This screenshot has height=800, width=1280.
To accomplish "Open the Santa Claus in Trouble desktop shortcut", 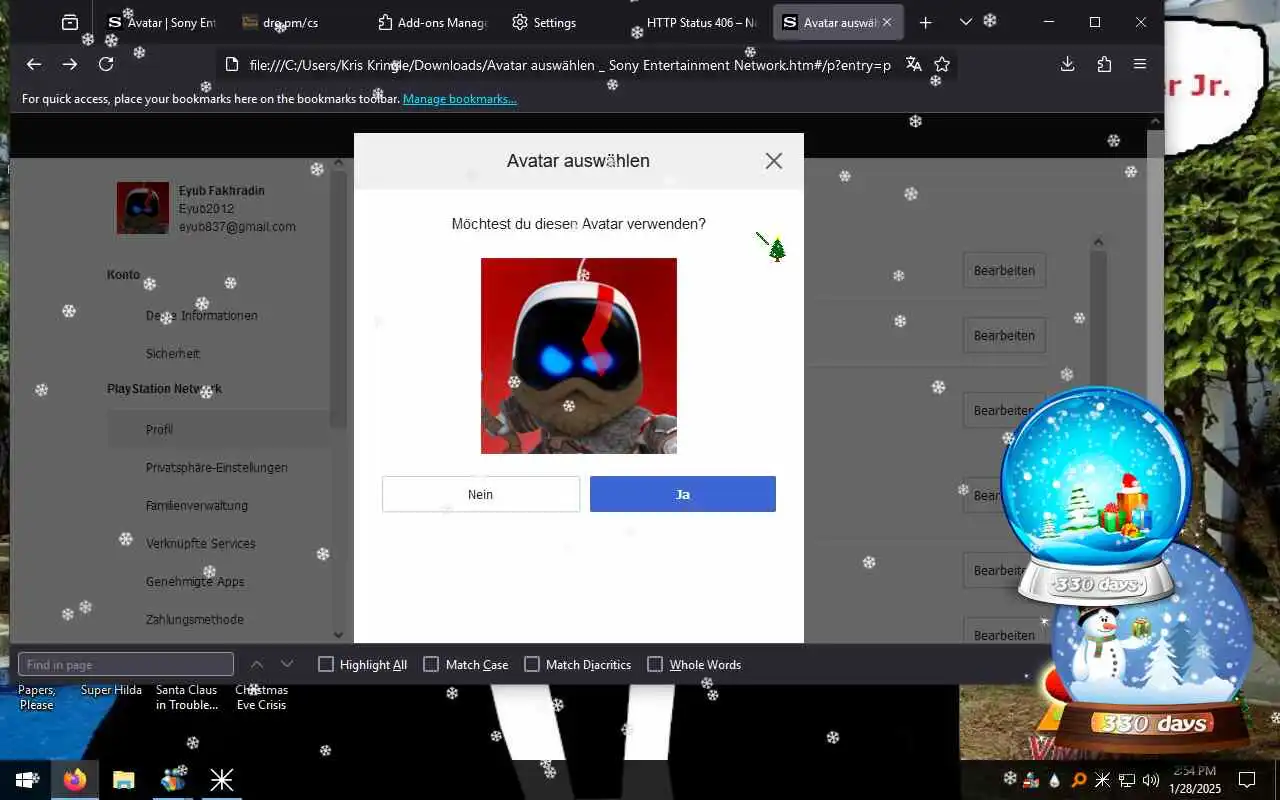I will (187, 697).
